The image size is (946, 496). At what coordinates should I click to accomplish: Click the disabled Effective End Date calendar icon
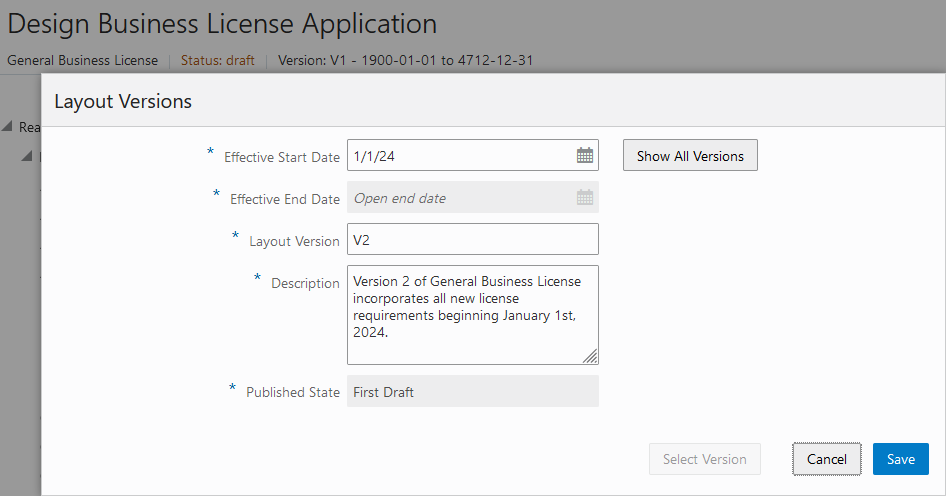[x=585, y=198]
